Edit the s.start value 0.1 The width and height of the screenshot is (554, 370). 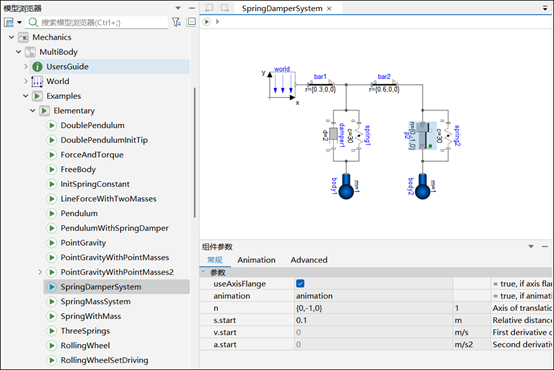point(373,320)
